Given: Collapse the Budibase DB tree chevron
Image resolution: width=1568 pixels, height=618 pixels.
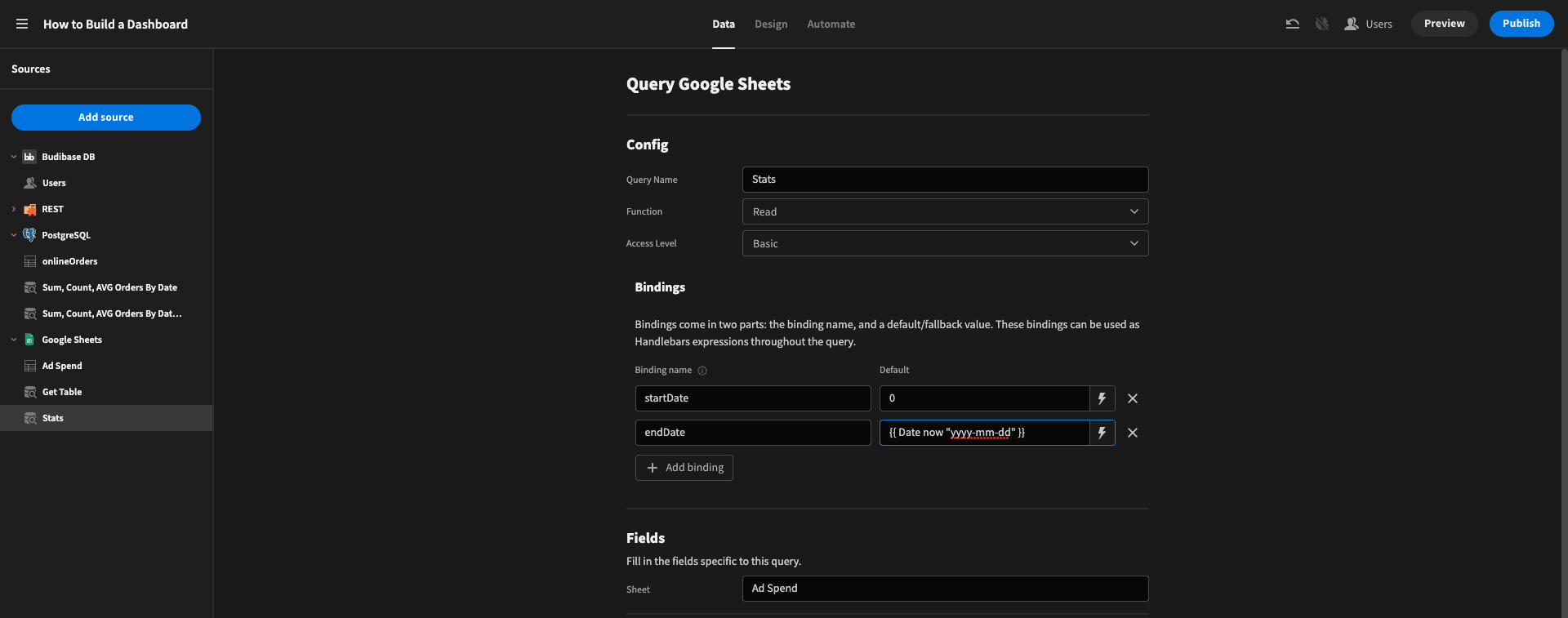Looking at the screenshot, I should pos(14,157).
